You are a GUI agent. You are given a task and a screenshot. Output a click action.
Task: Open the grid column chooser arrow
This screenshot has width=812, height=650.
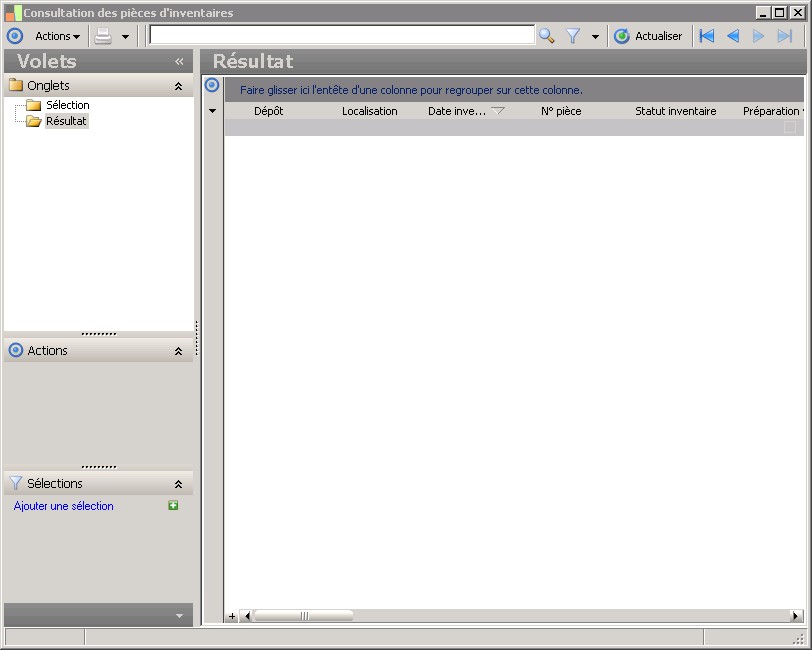coord(212,111)
